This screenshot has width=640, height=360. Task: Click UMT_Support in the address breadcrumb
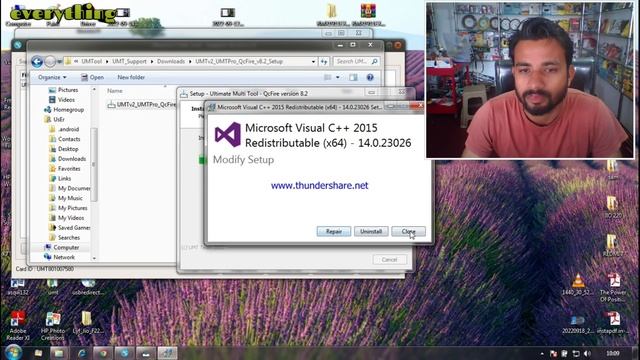click(x=129, y=61)
